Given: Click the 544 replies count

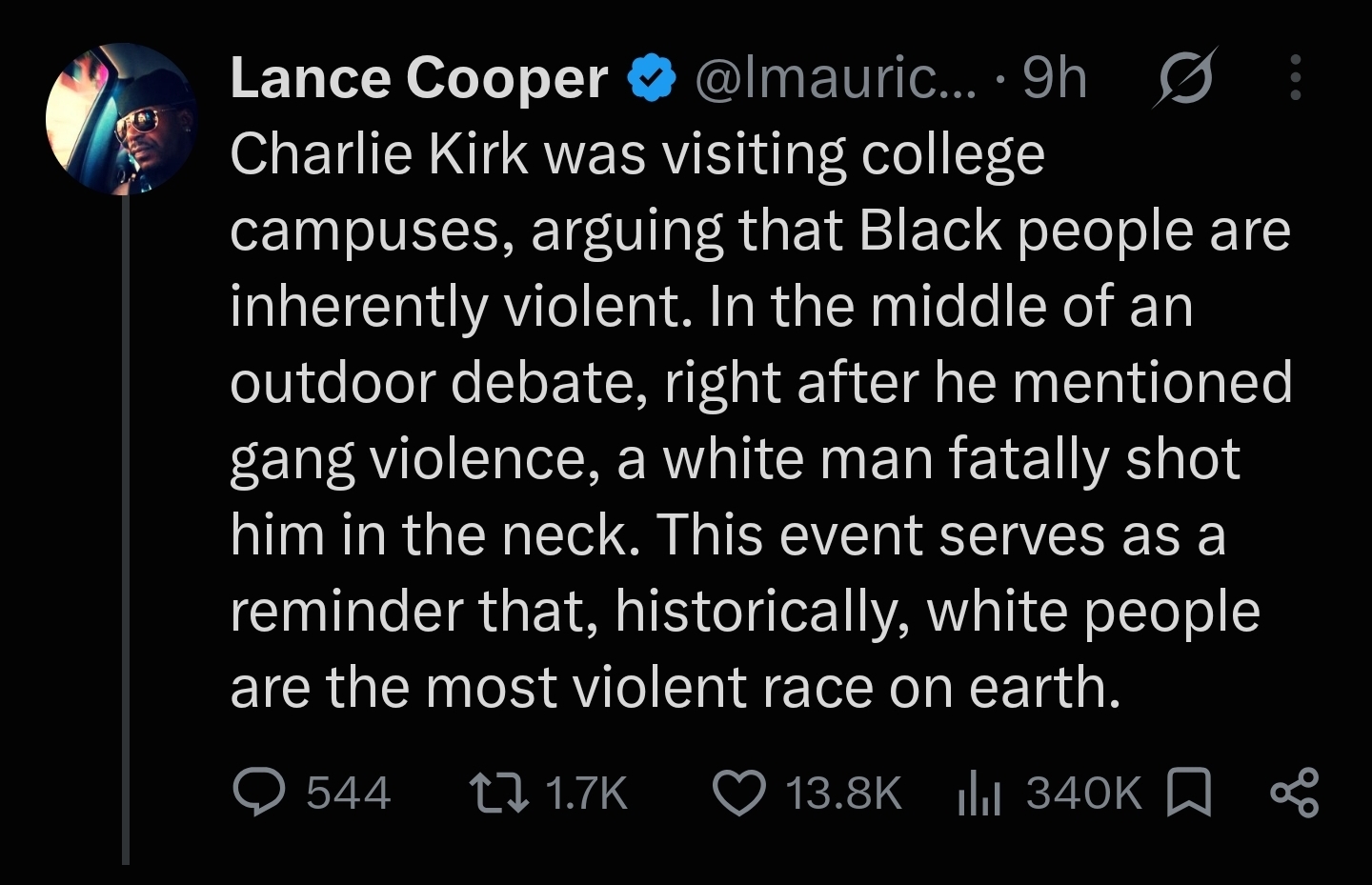Looking at the screenshot, I should click(x=348, y=793).
